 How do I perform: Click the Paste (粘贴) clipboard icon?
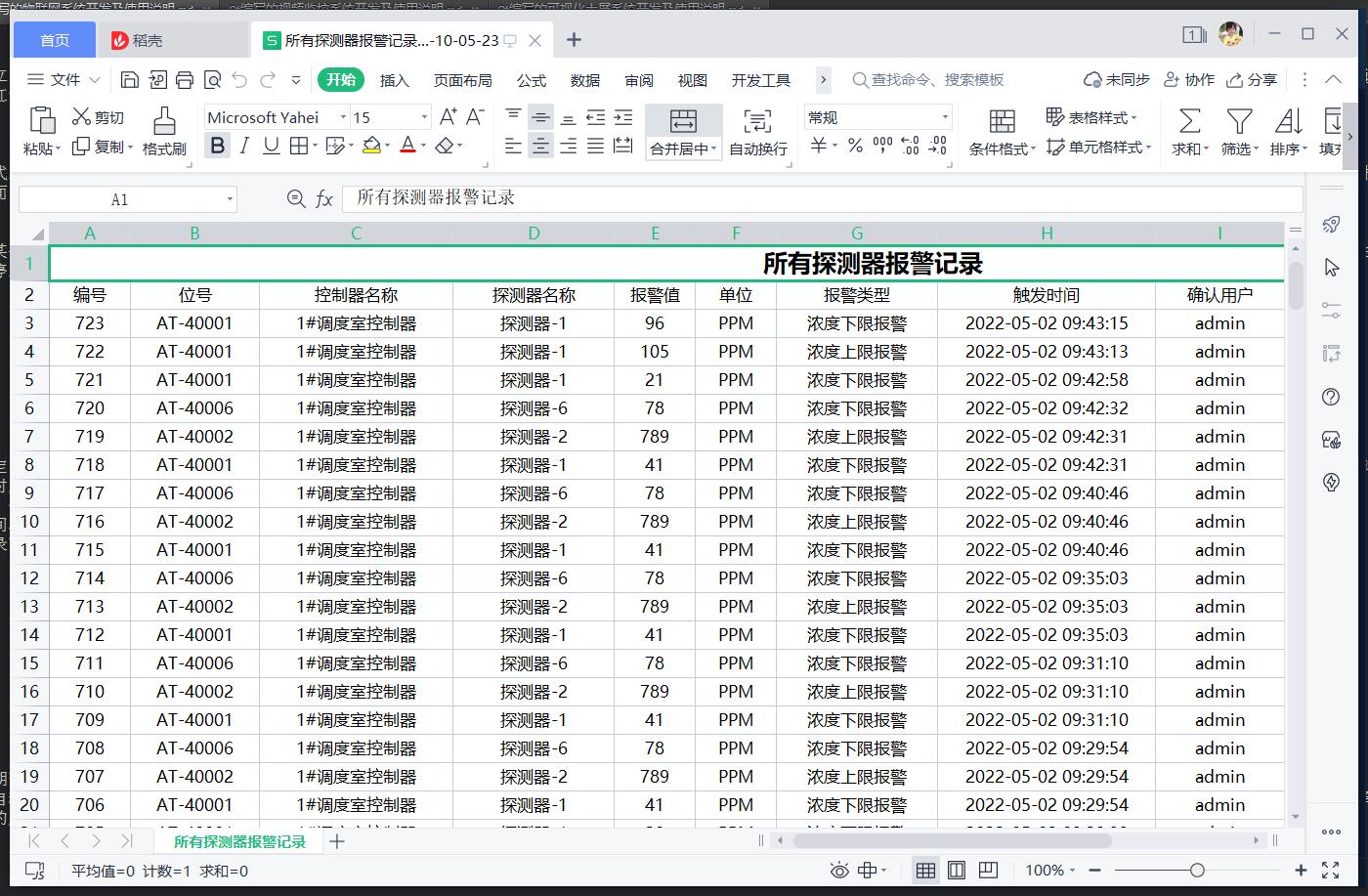pyautogui.click(x=42, y=120)
